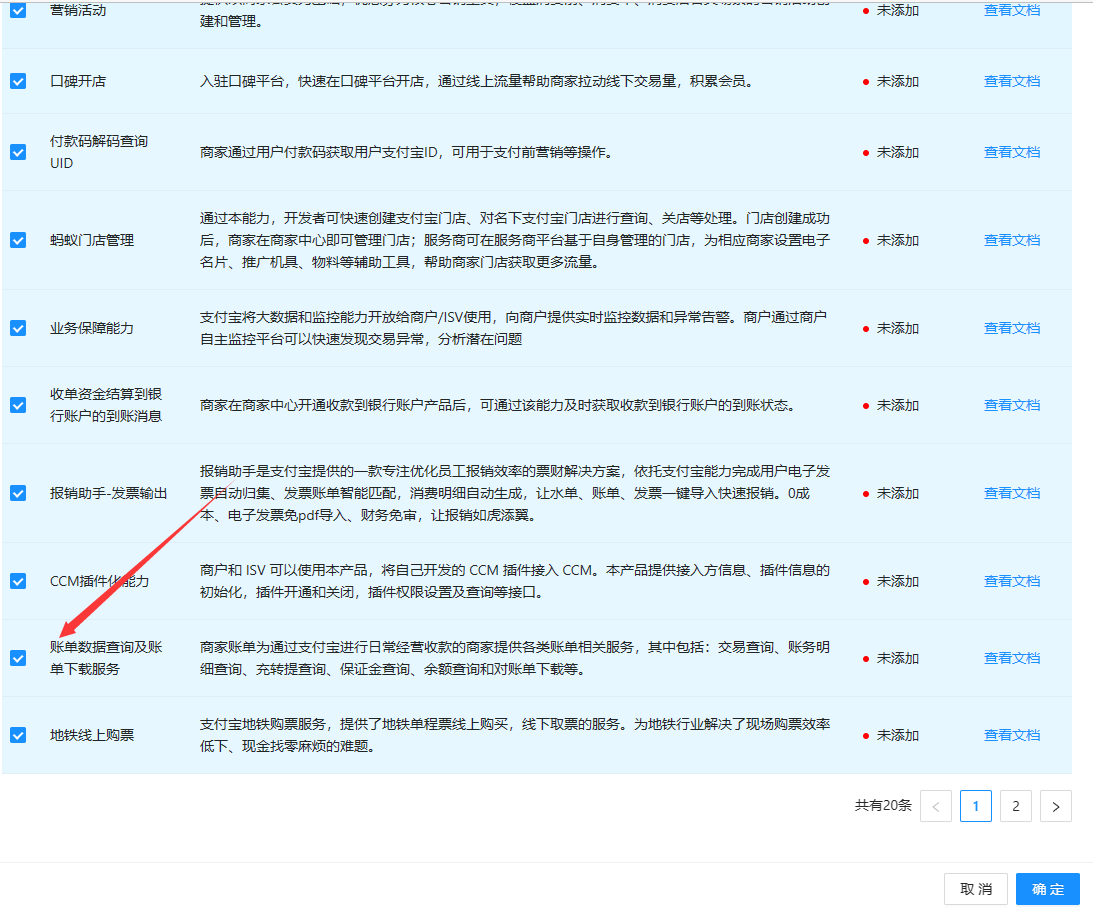
Task: Toggle the 地铁线上购票 checkbox
Action: point(18,735)
